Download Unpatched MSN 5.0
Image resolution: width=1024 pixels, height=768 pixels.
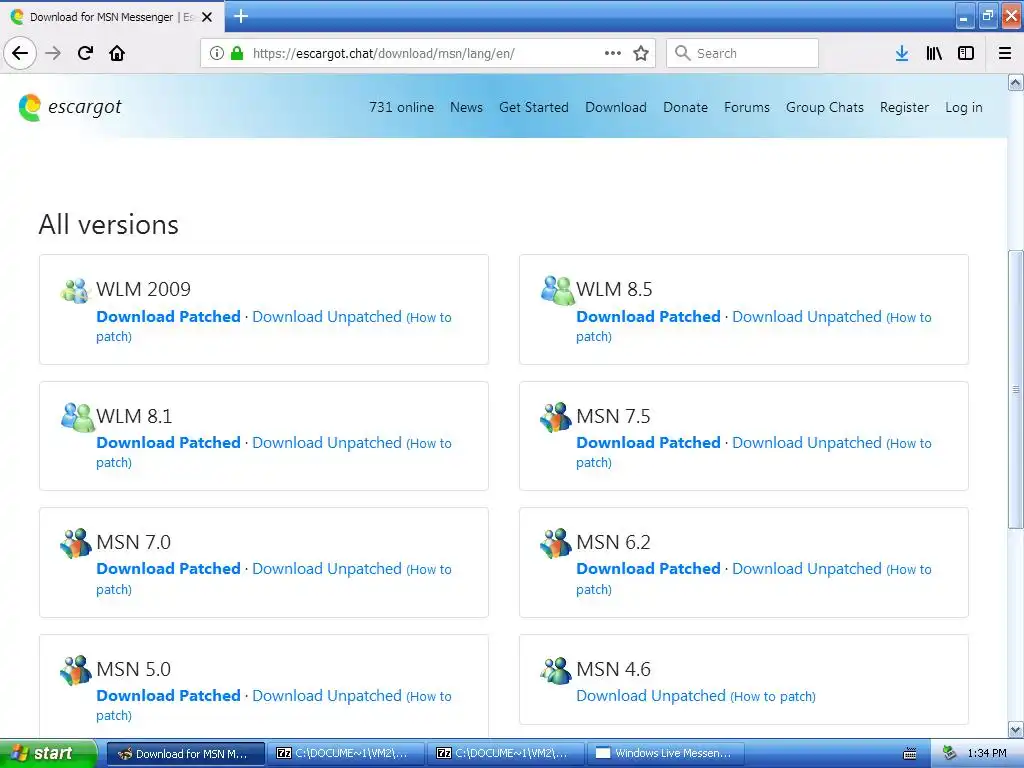coord(327,696)
